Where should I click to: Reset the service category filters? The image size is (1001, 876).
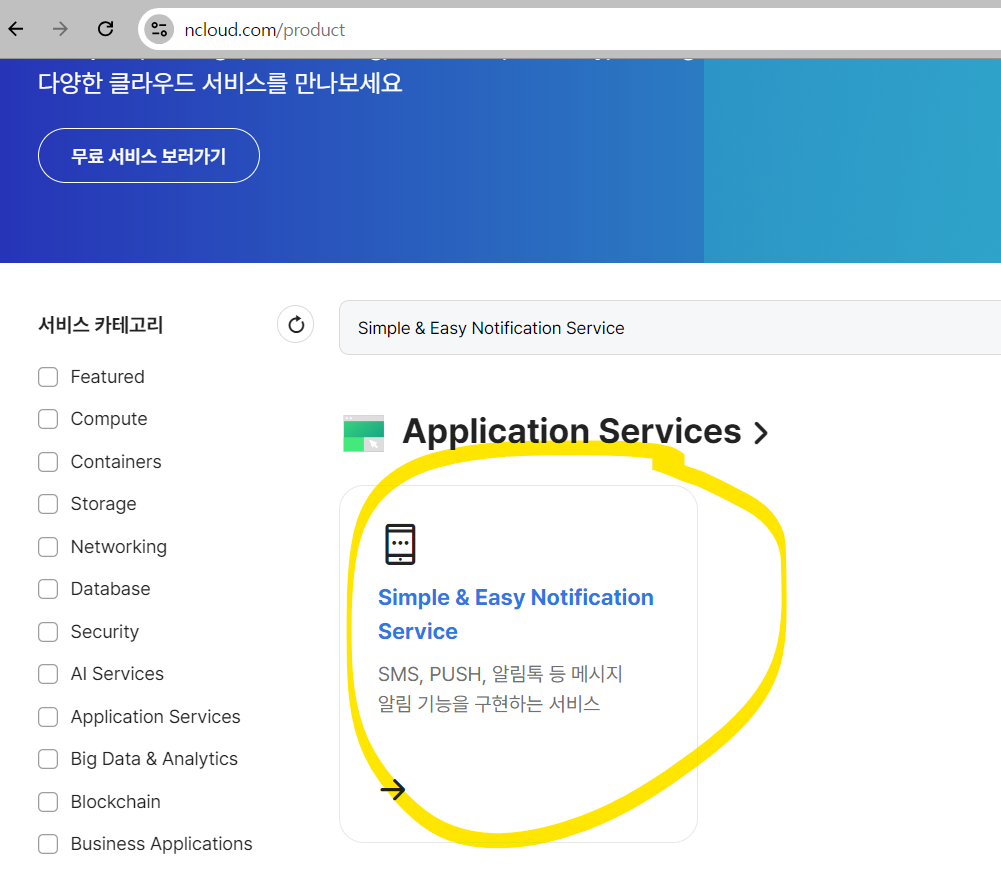(296, 324)
